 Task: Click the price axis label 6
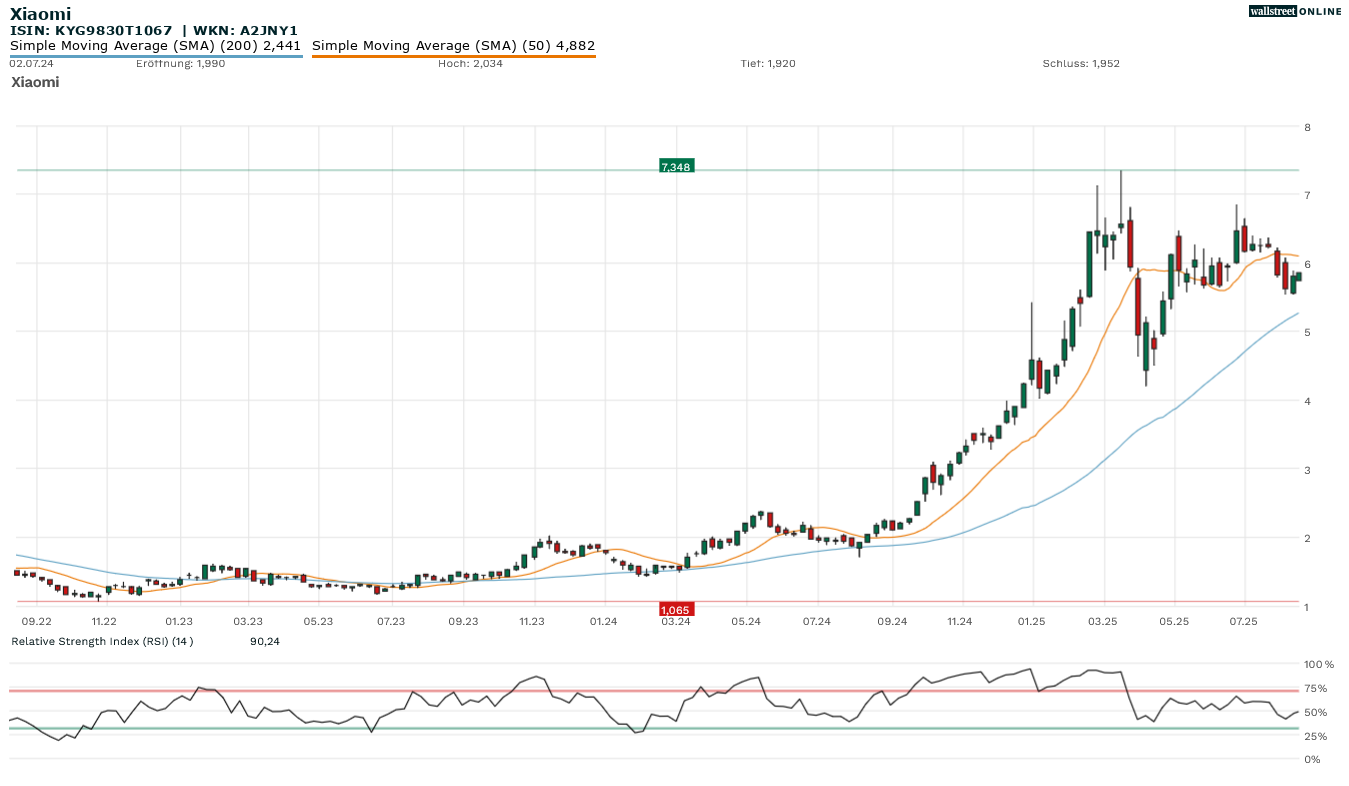click(x=1307, y=264)
